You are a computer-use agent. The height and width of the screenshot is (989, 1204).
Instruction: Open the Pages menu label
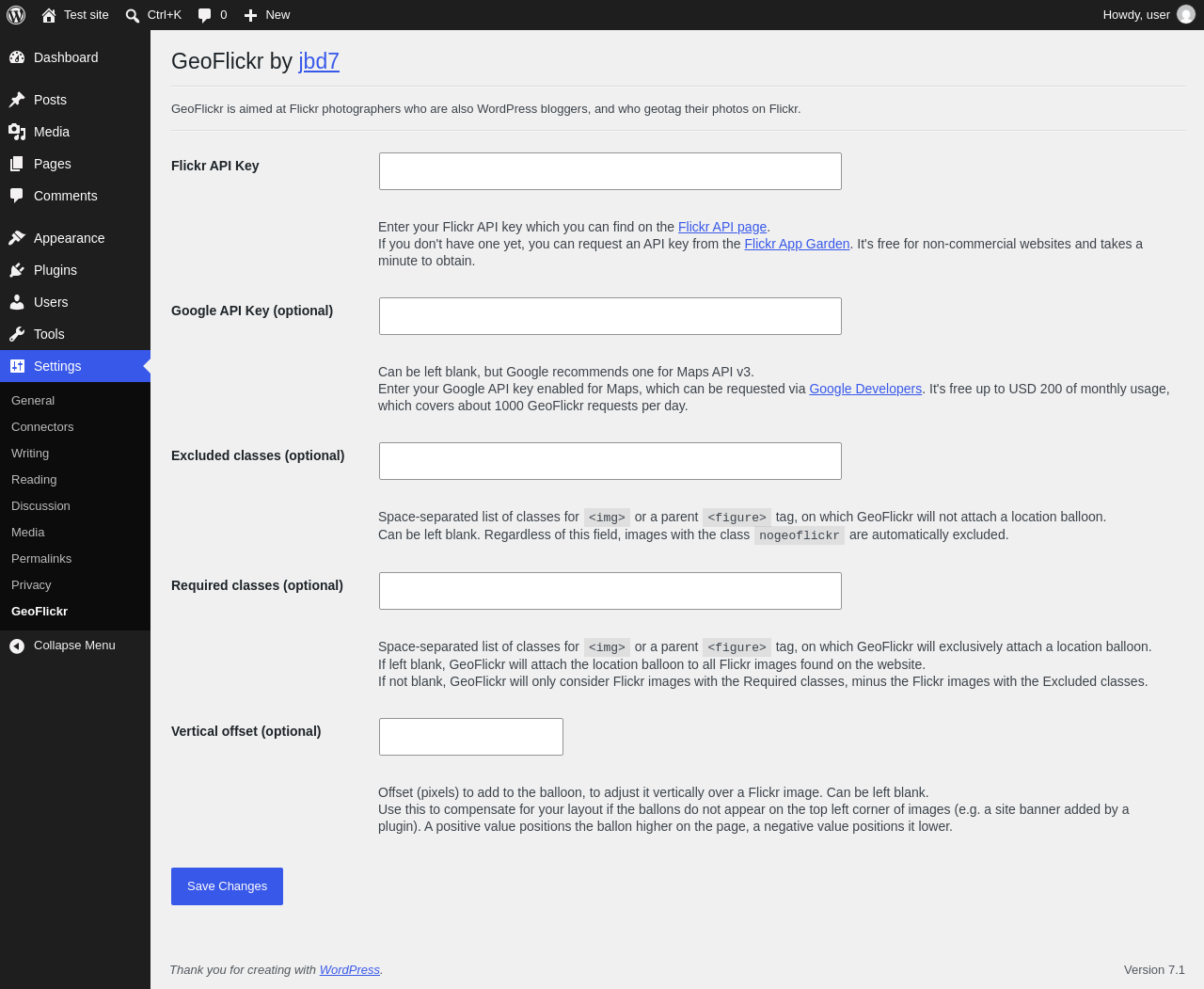point(53,164)
